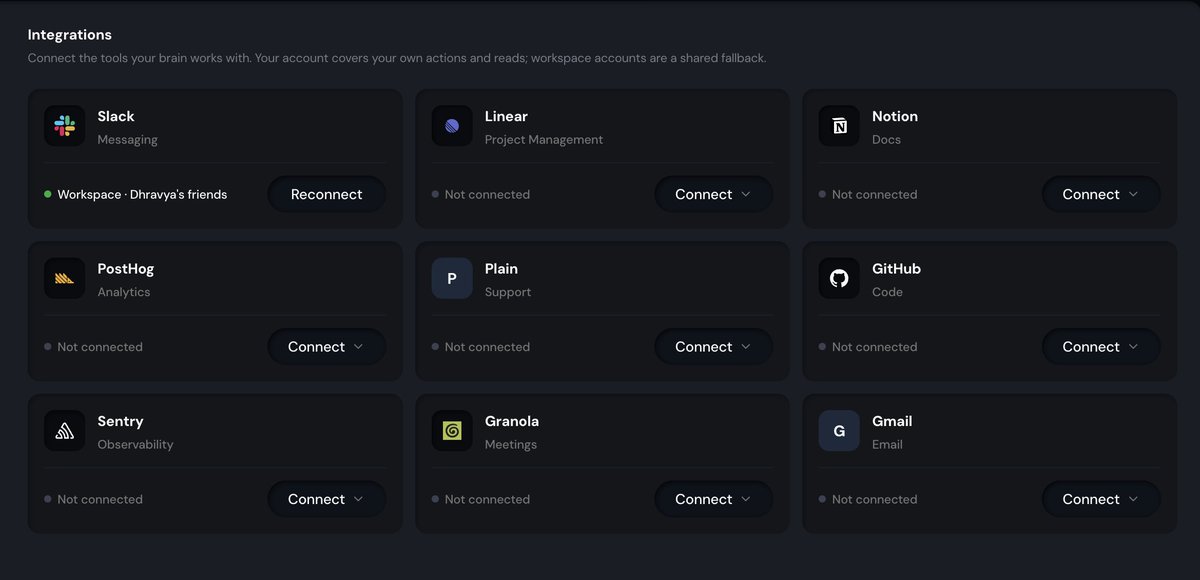Click the GitHub octocat icon

(x=839, y=278)
